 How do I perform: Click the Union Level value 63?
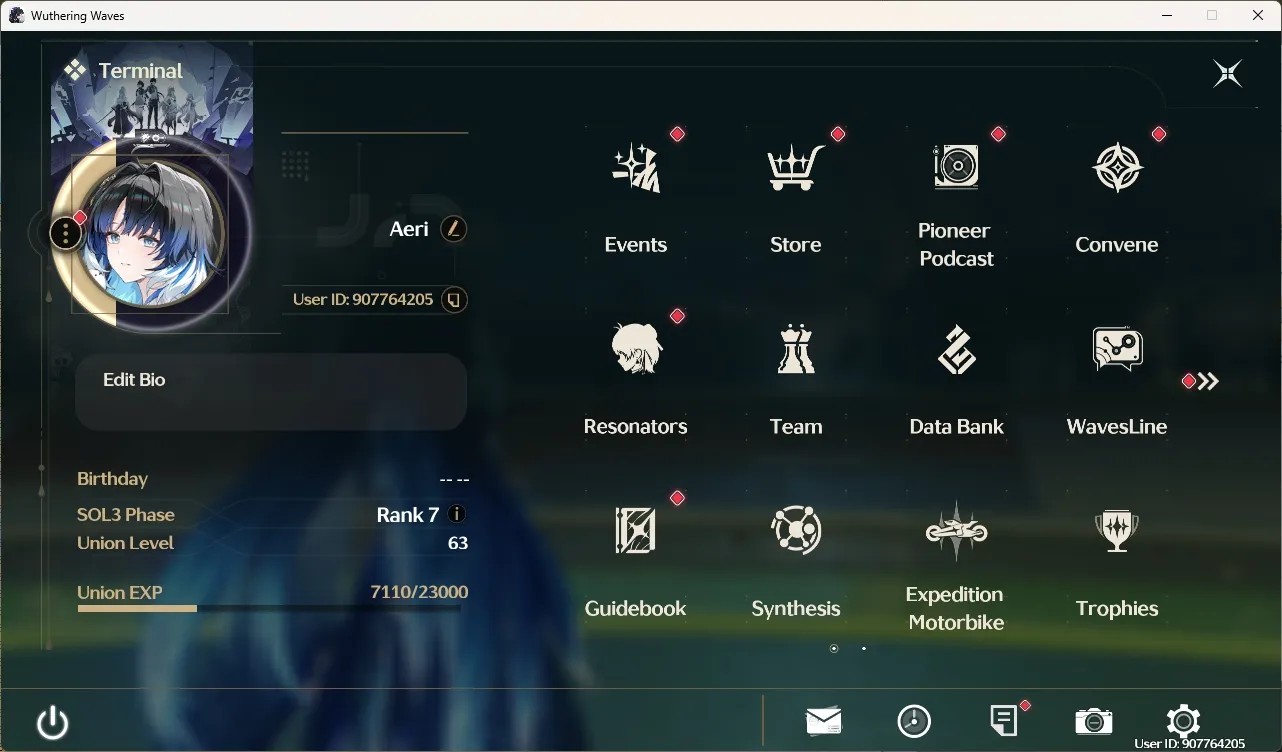pyautogui.click(x=458, y=543)
